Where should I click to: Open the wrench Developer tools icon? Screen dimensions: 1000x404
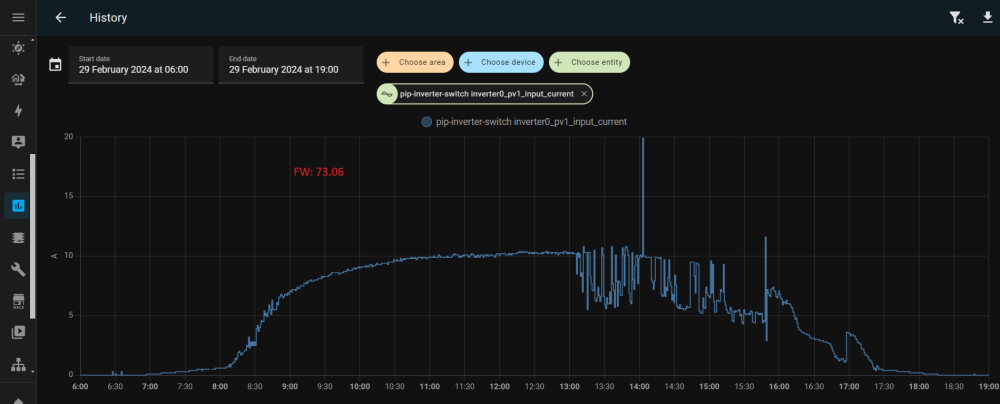tap(18, 269)
